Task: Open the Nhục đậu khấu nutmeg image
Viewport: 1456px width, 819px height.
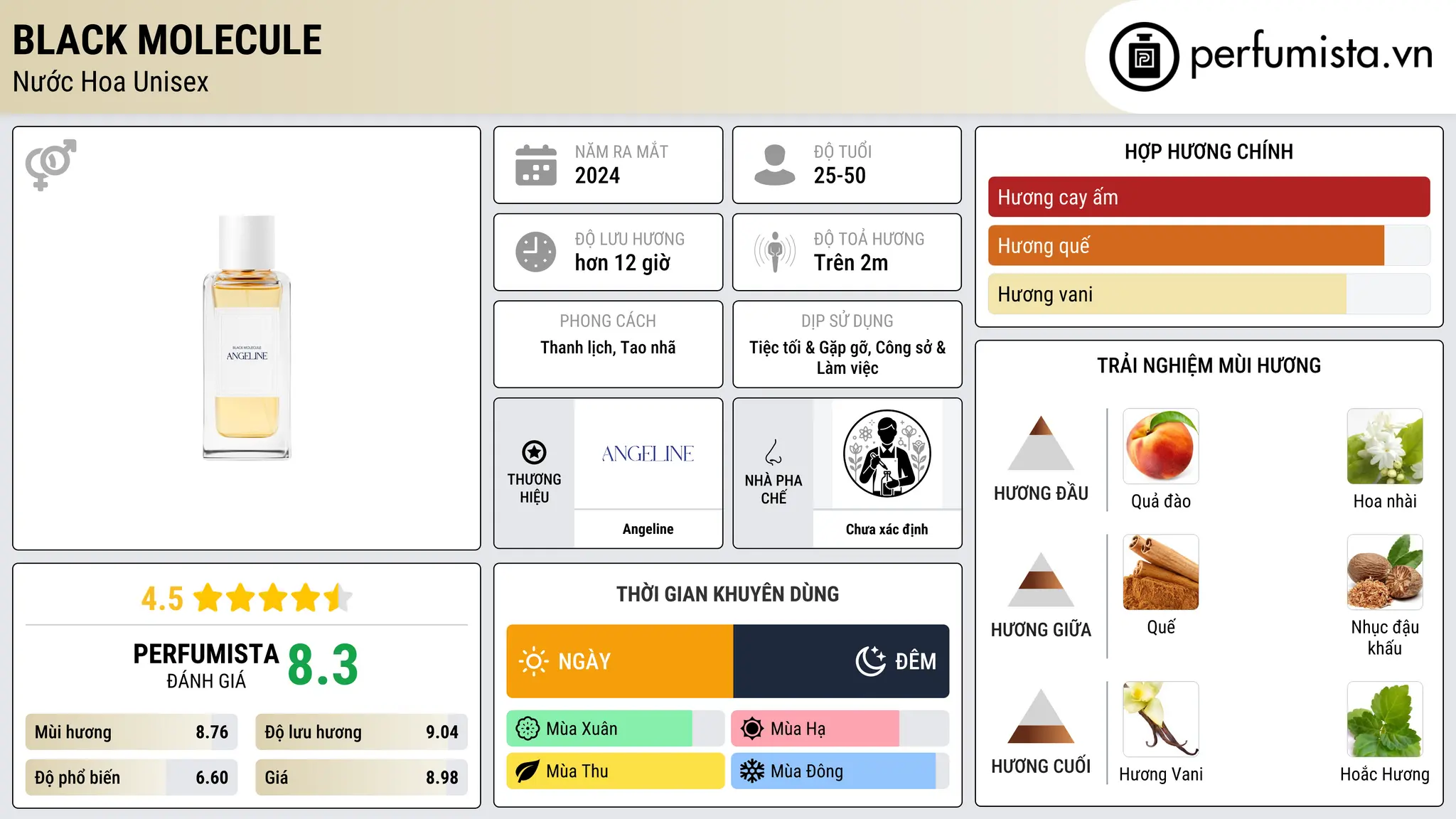Action: [1385, 572]
